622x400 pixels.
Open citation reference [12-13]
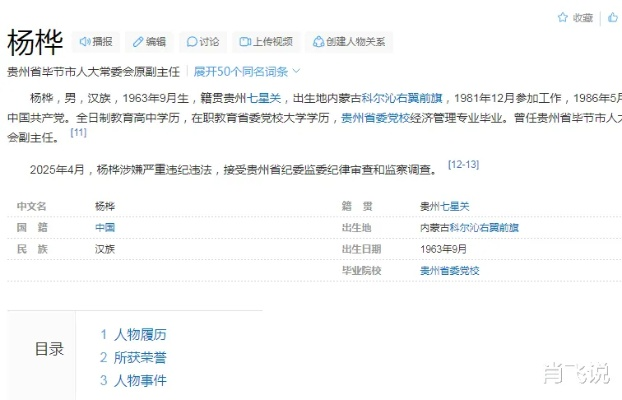[x=463, y=164]
